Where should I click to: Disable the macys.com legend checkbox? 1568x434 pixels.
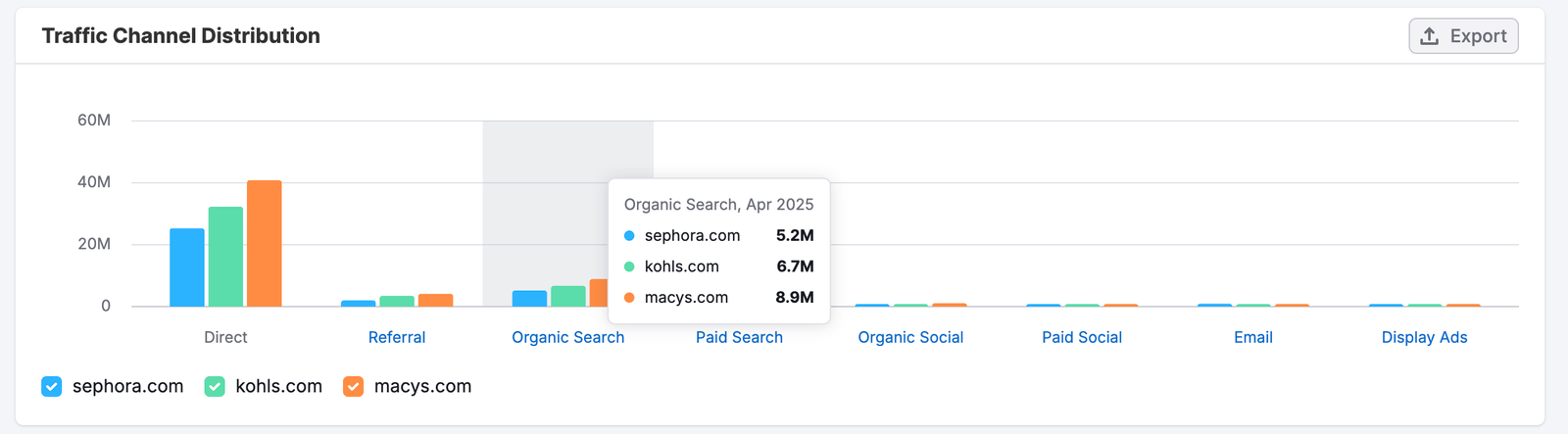pos(354,387)
